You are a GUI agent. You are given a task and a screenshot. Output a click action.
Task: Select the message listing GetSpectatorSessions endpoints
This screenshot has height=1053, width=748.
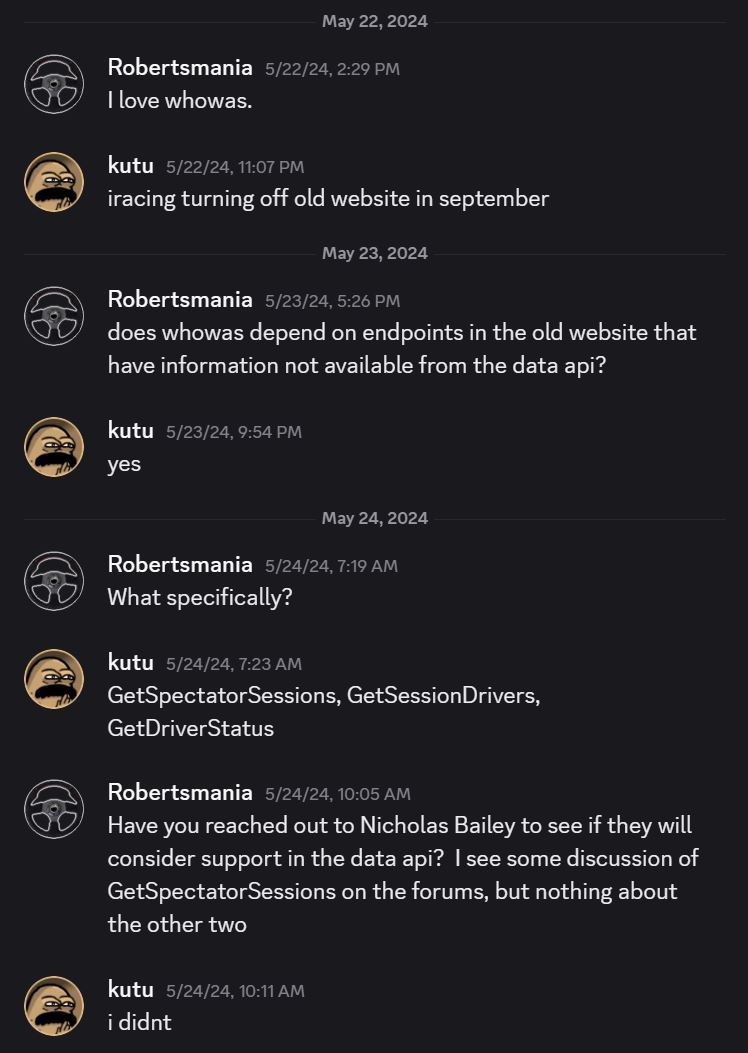[x=324, y=711]
